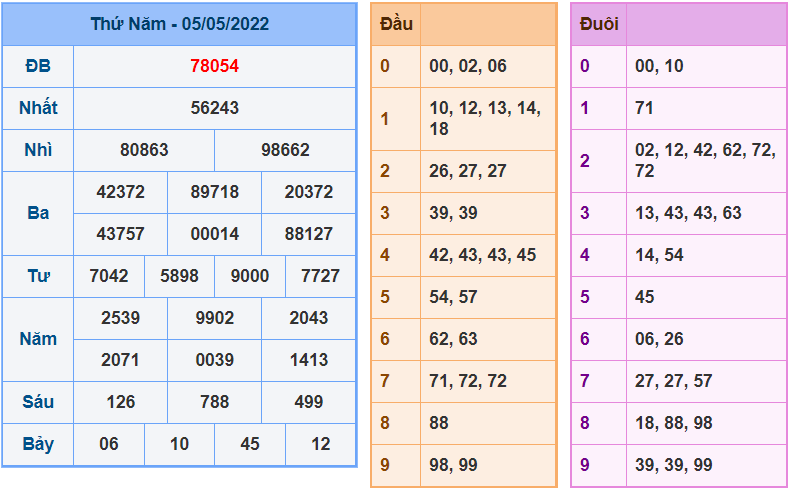Select the Sáu prize row label
The width and height of the screenshot is (790, 490).
click(38, 402)
